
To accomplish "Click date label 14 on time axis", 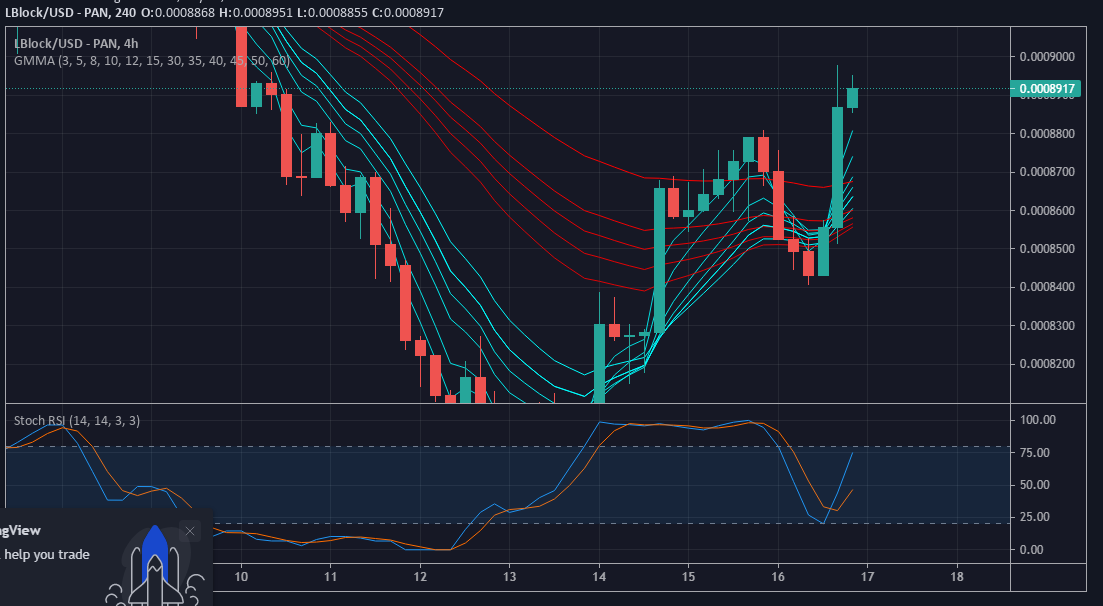I will pyautogui.click(x=599, y=577).
